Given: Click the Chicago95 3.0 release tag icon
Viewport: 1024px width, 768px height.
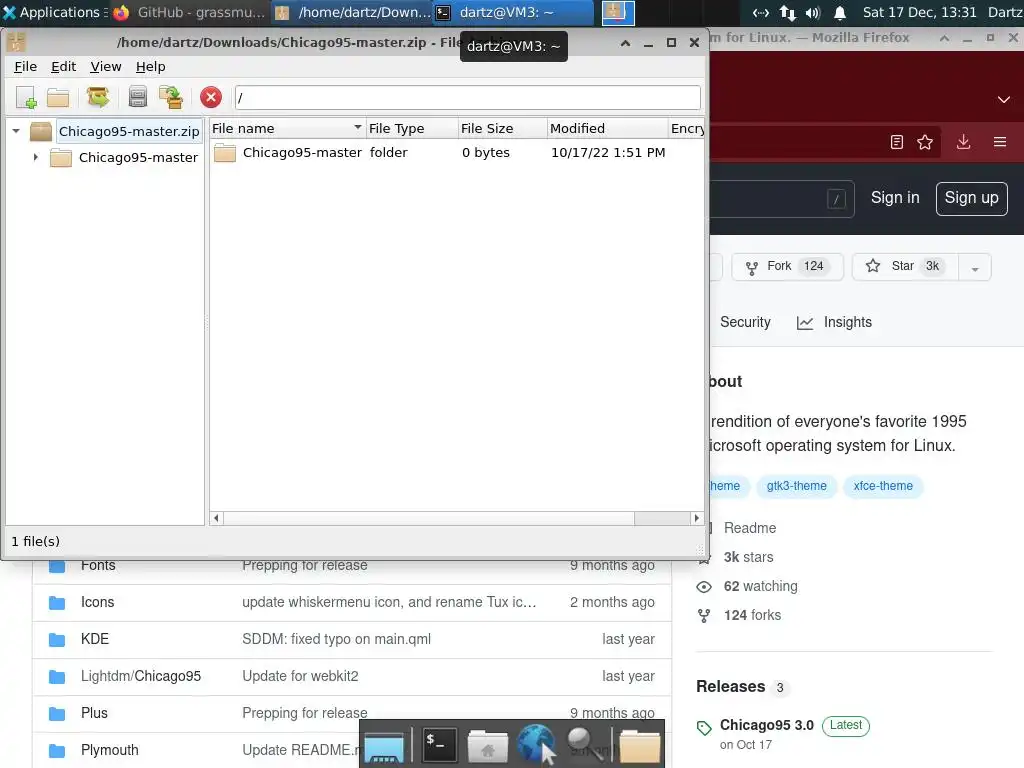Looking at the screenshot, I should pyautogui.click(x=704, y=728).
